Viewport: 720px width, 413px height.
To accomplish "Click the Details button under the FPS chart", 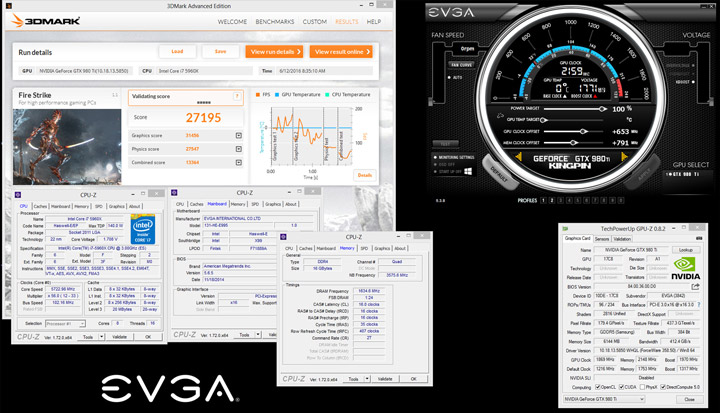I will [x=365, y=175].
